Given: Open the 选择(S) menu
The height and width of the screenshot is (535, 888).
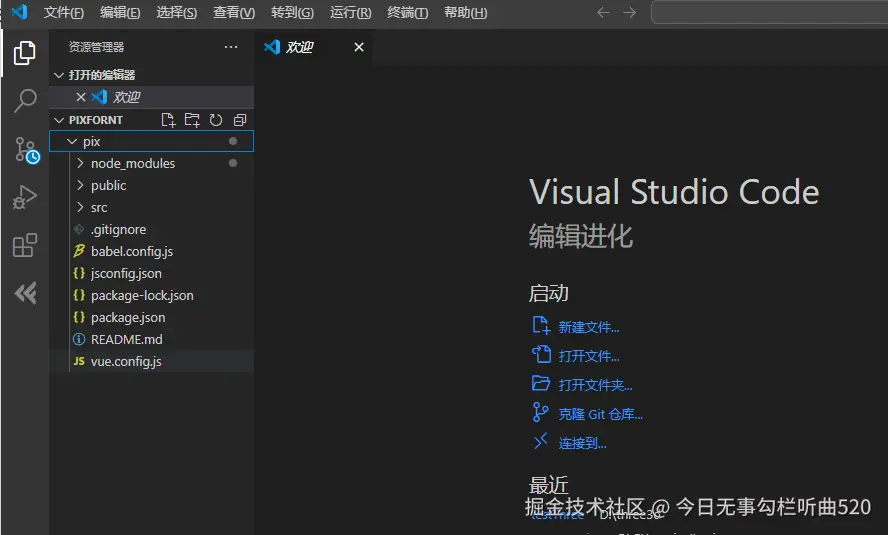Looking at the screenshot, I should [177, 12].
